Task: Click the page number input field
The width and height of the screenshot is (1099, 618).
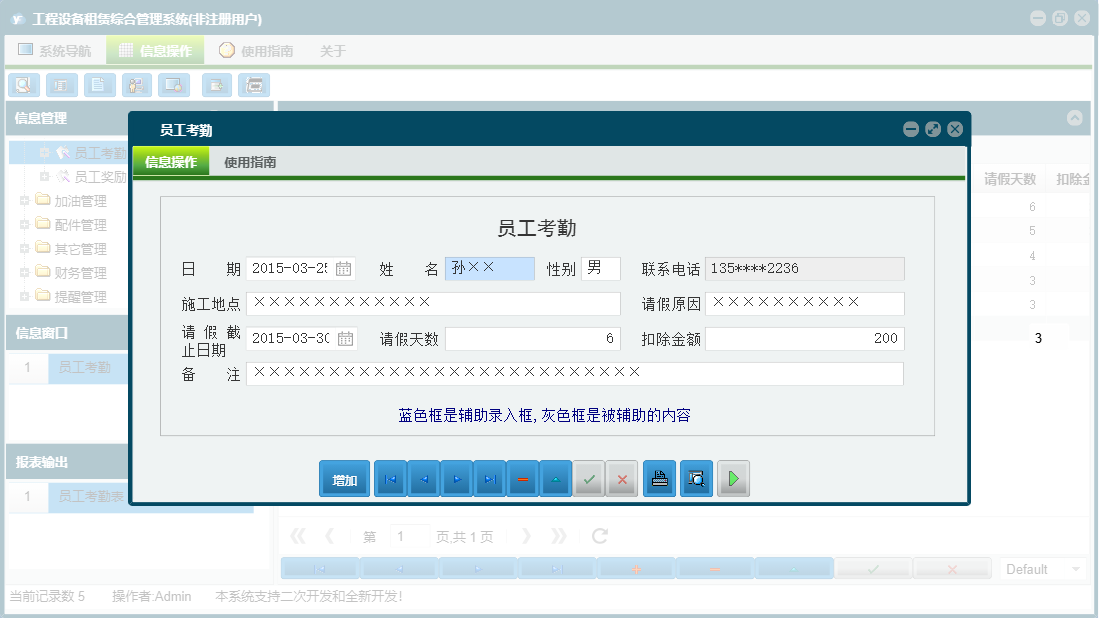Action: (409, 535)
